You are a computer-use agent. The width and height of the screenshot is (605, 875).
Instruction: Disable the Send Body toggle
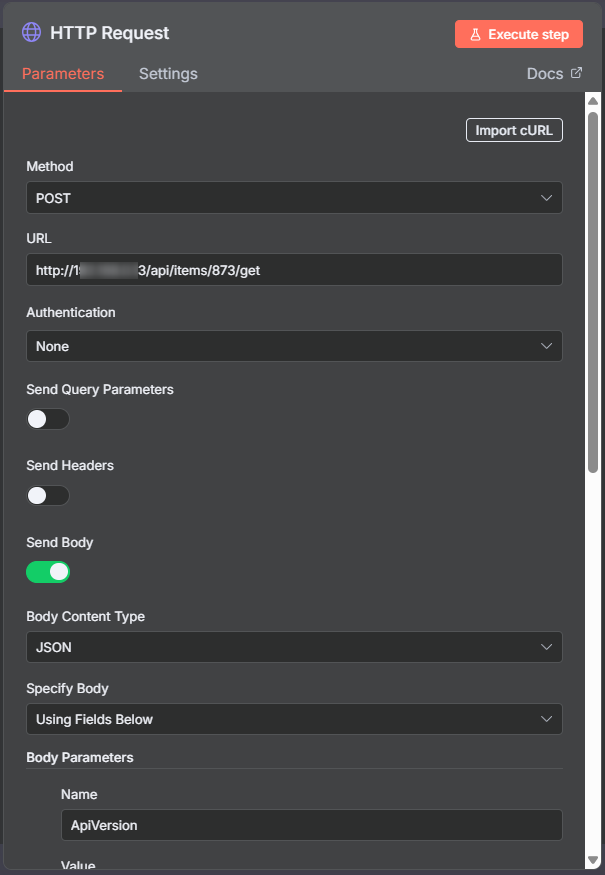48,572
